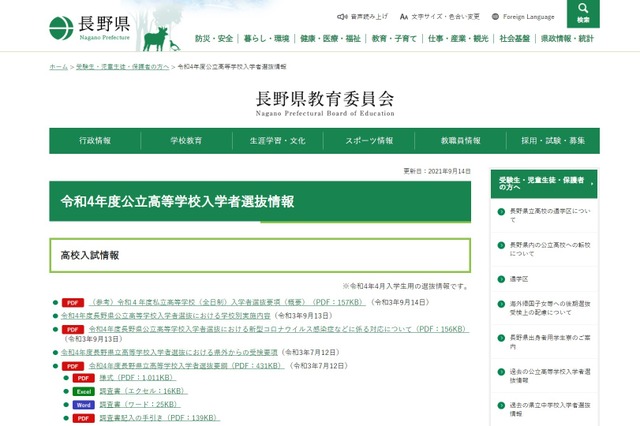640x426 pixels.
Task: Open 私立高等学校 入学者選抜要項 PDF link
Action: (x=227, y=303)
